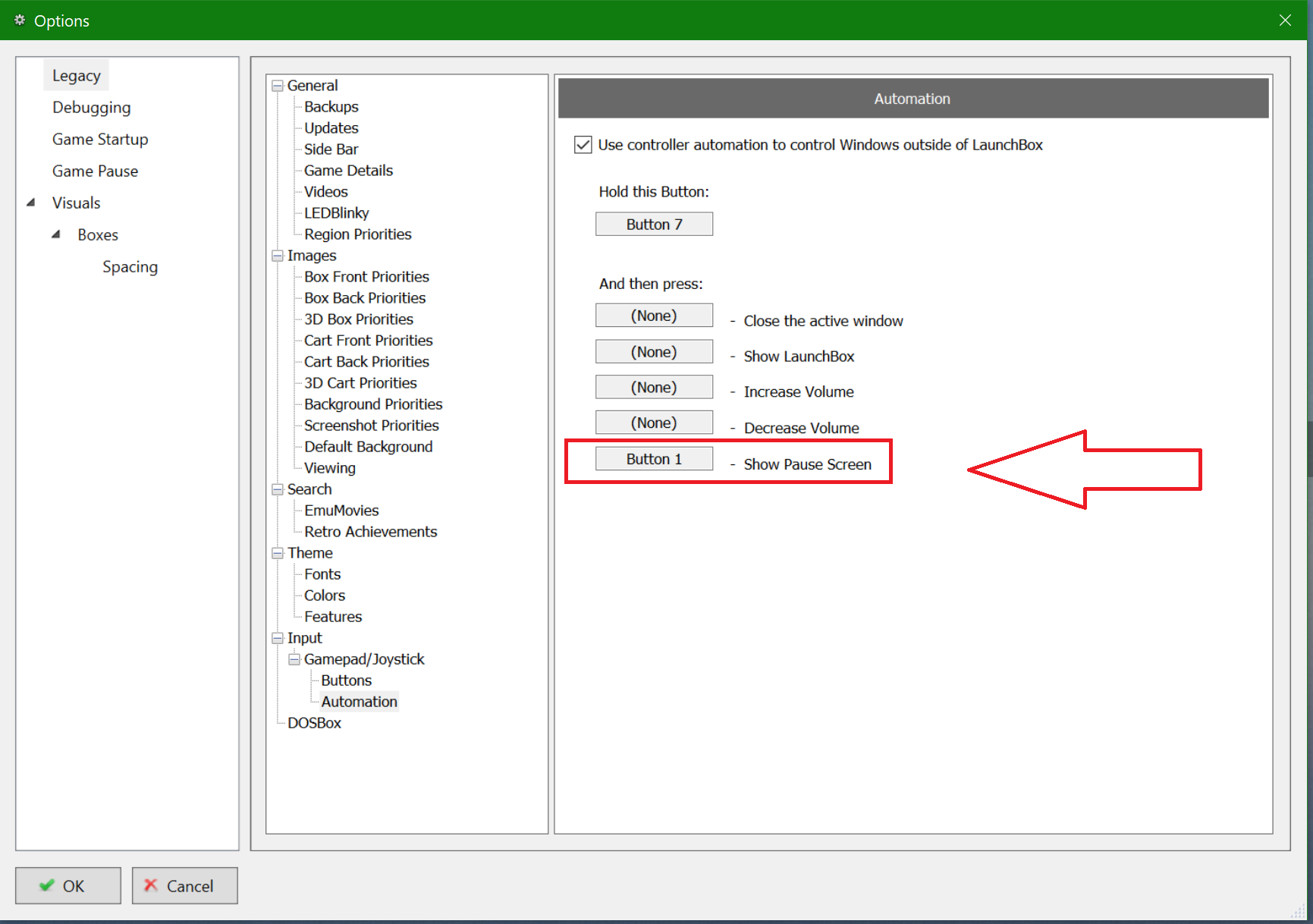Confirm with the OK button
The height and width of the screenshot is (924, 1313).
click(68, 885)
